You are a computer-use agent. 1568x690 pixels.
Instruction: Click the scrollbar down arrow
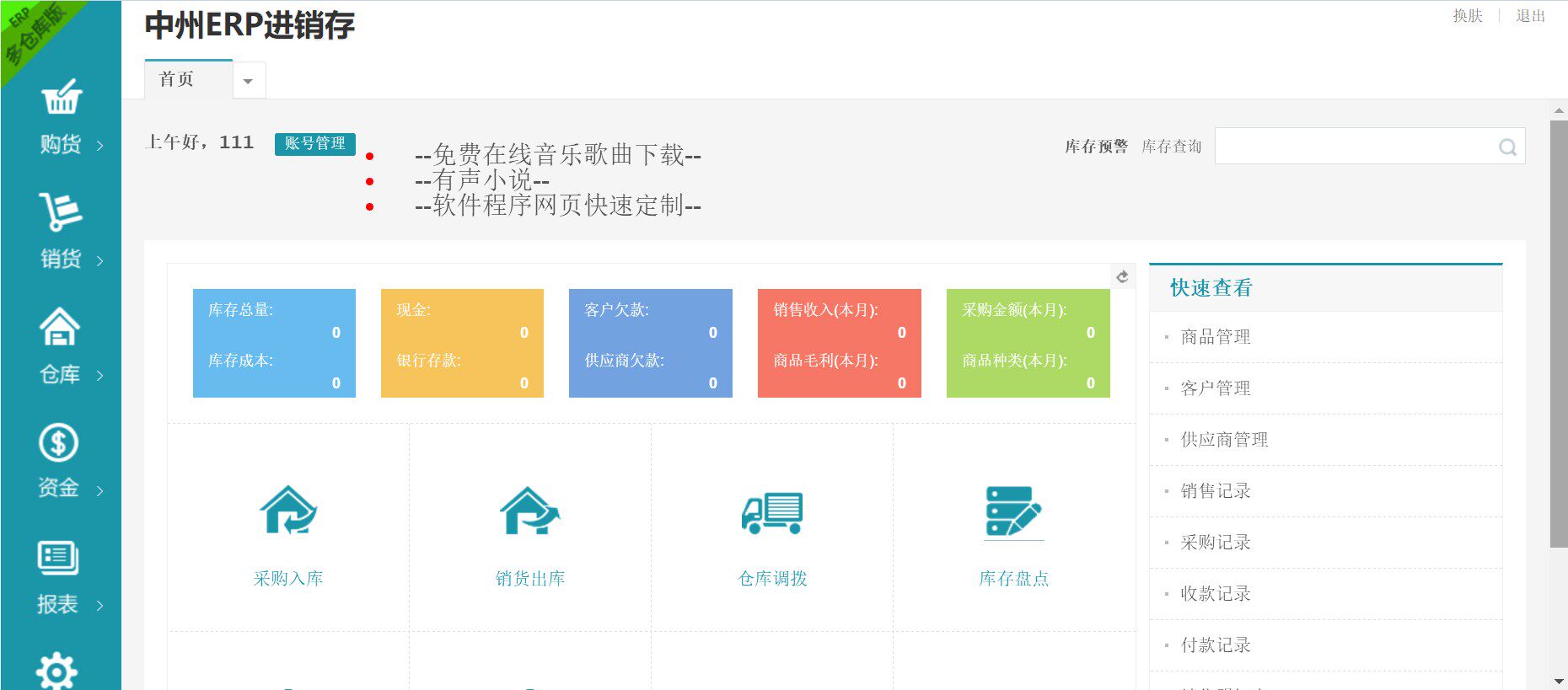pyautogui.click(x=1559, y=681)
